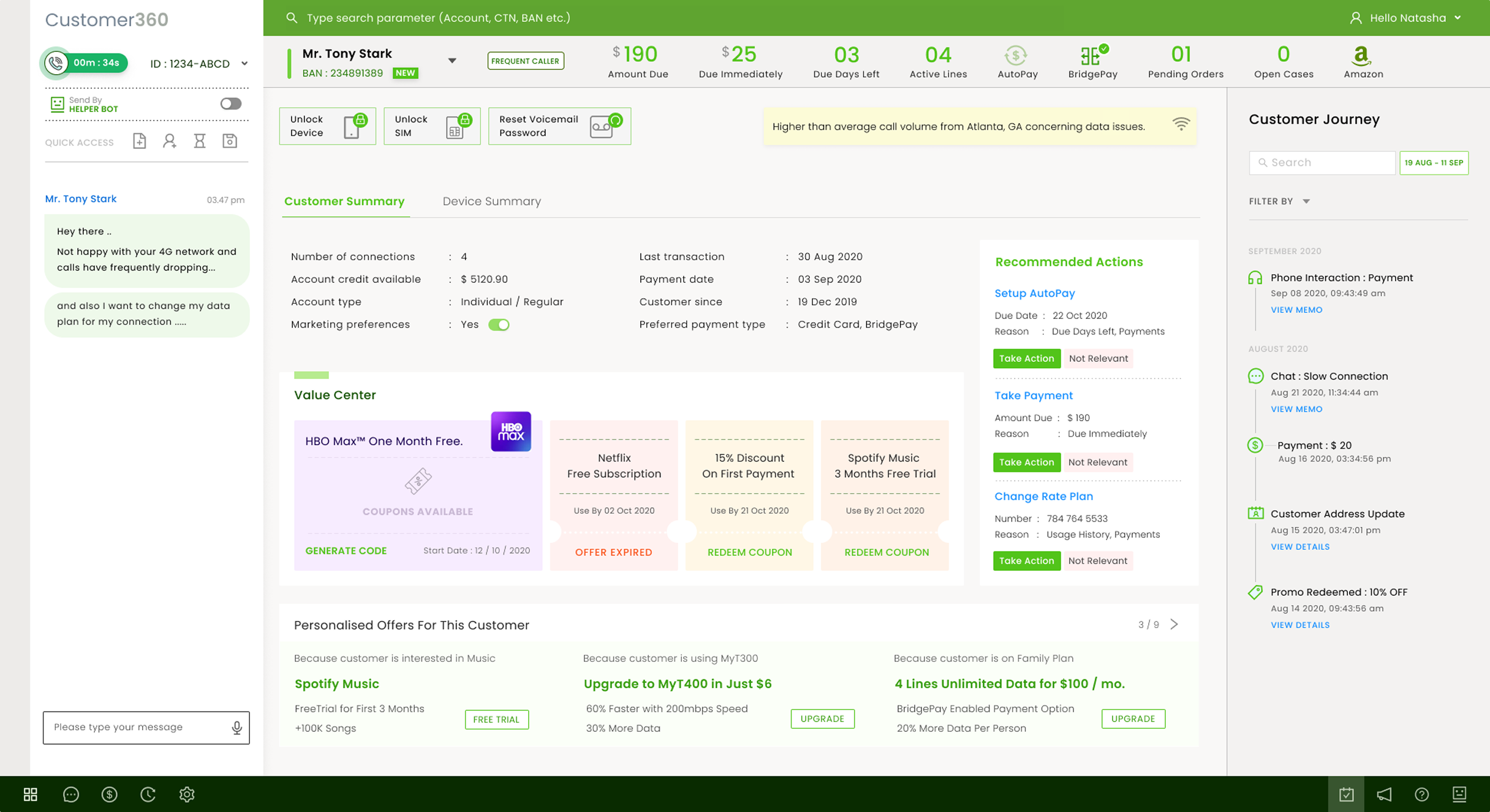
Task: Redeem the Spotify Music coupon
Action: (887, 552)
